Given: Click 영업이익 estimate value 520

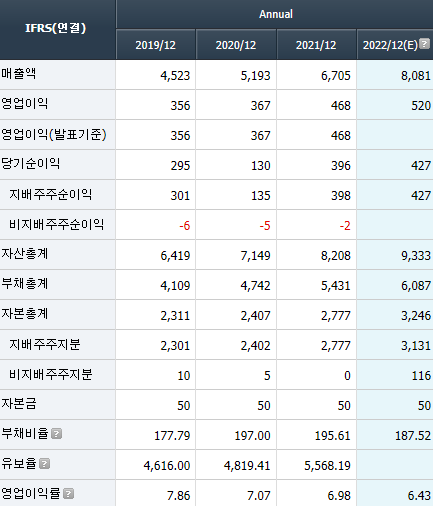Looking at the screenshot, I should [x=421, y=106].
